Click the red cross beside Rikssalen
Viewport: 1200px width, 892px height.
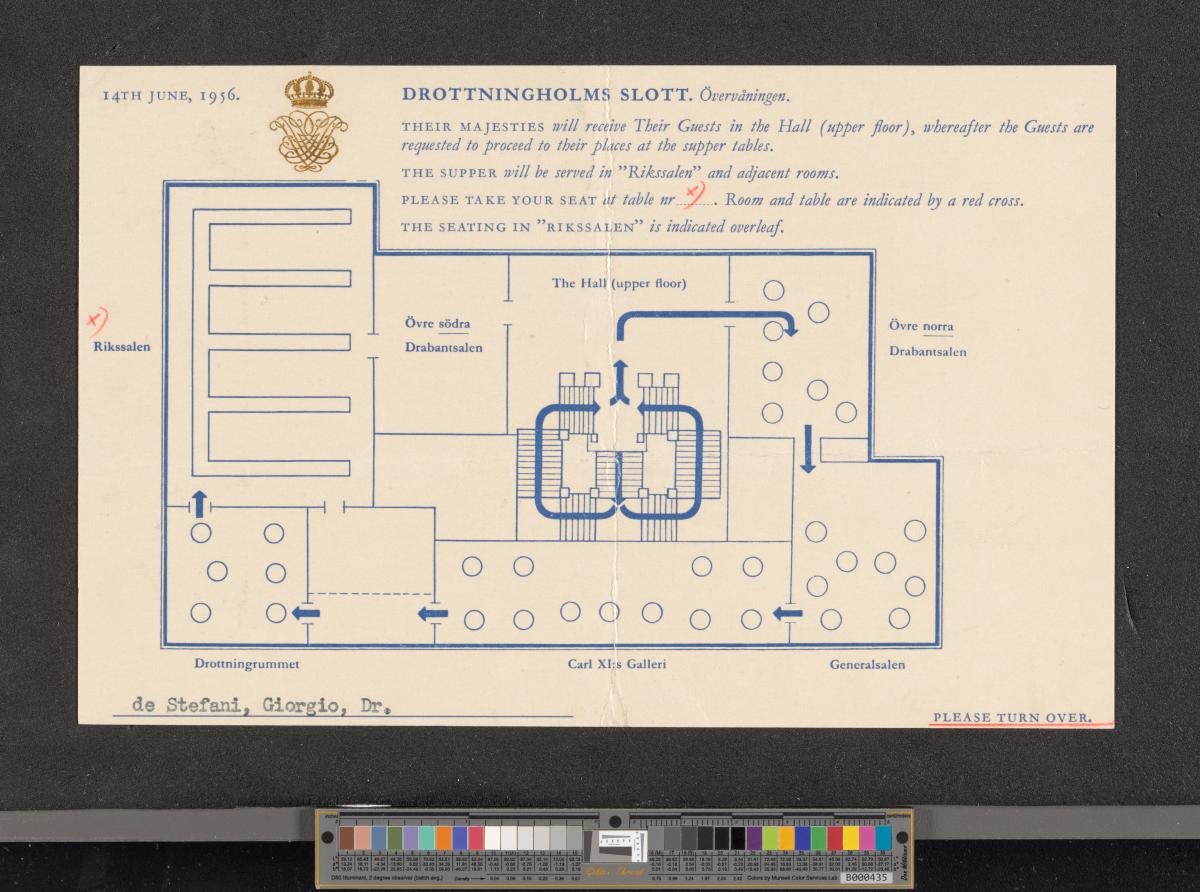tap(96, 320)
